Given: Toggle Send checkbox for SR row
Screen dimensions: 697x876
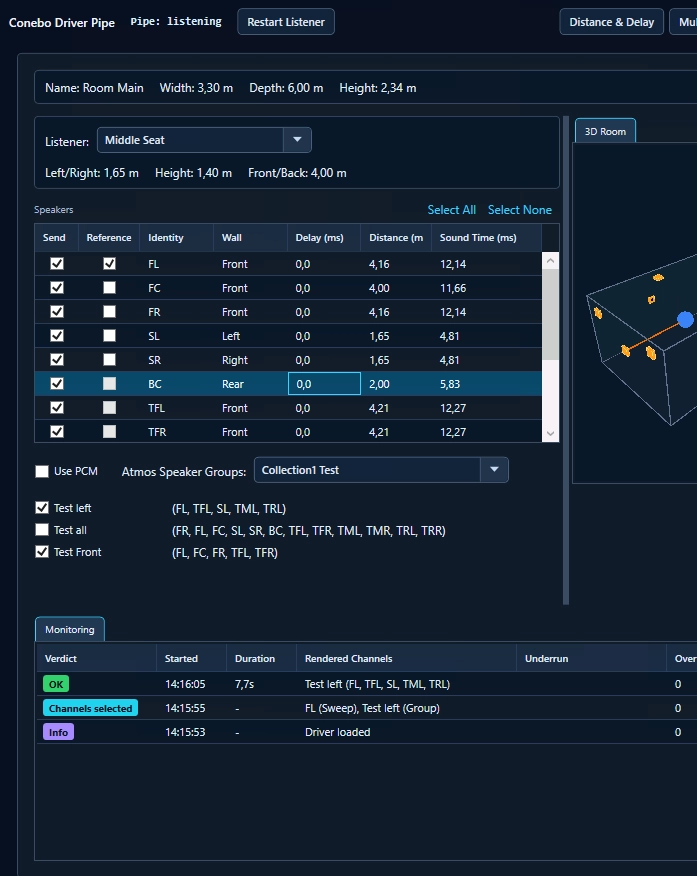Looking at the screenshot, I should [57, 360].
